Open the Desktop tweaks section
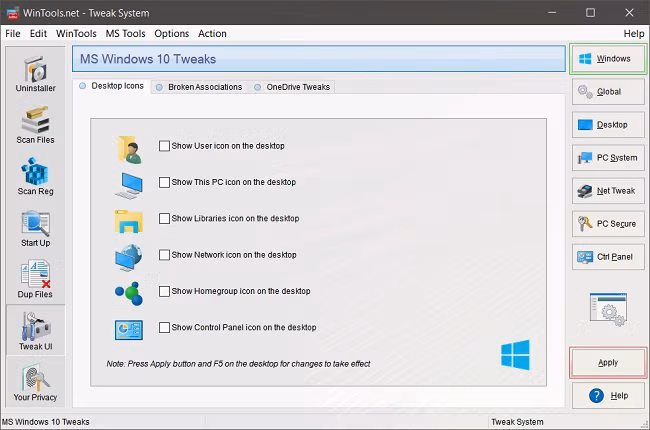 [x=608, y=125]
